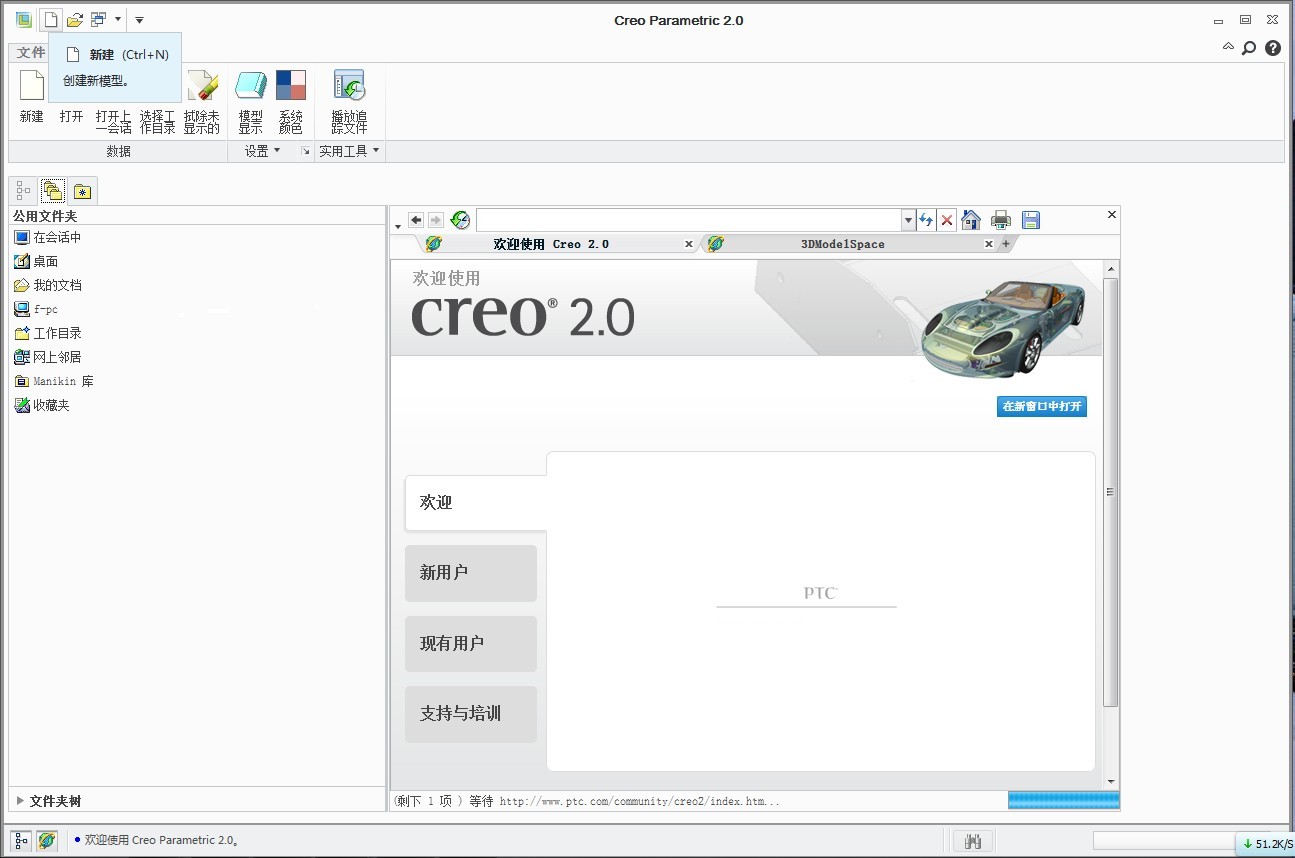Click the browser address input field

click(689, 220)
